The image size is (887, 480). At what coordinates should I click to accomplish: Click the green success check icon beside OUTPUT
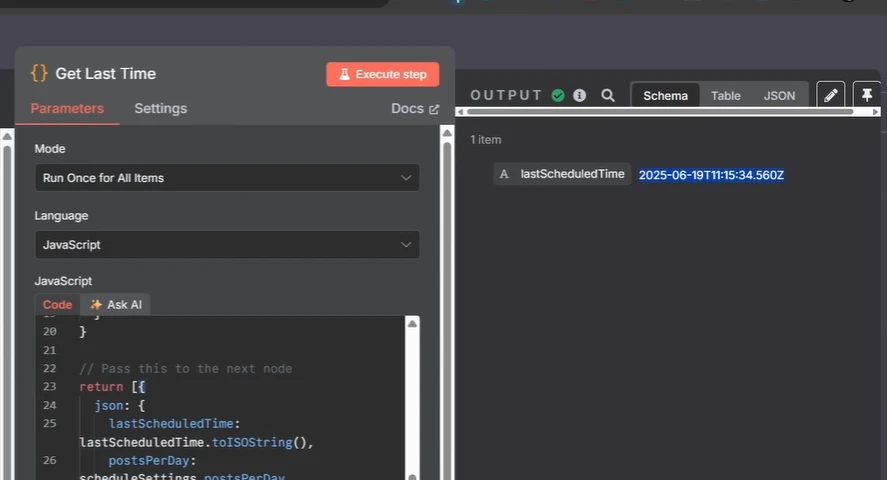(558, 96)
